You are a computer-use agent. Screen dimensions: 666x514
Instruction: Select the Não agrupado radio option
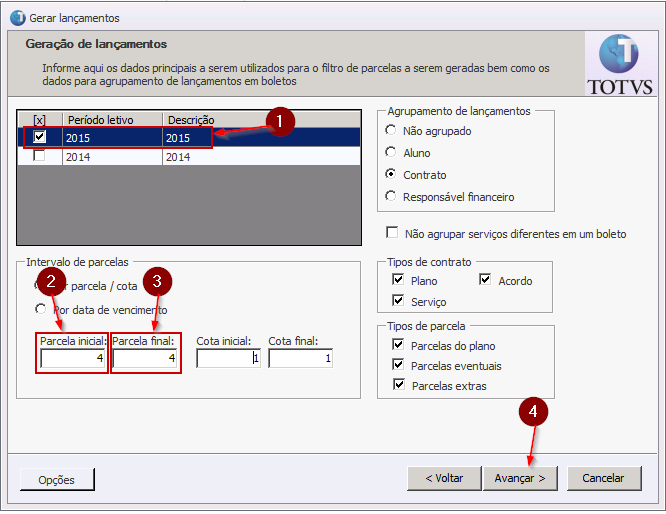tap(391, 131)
